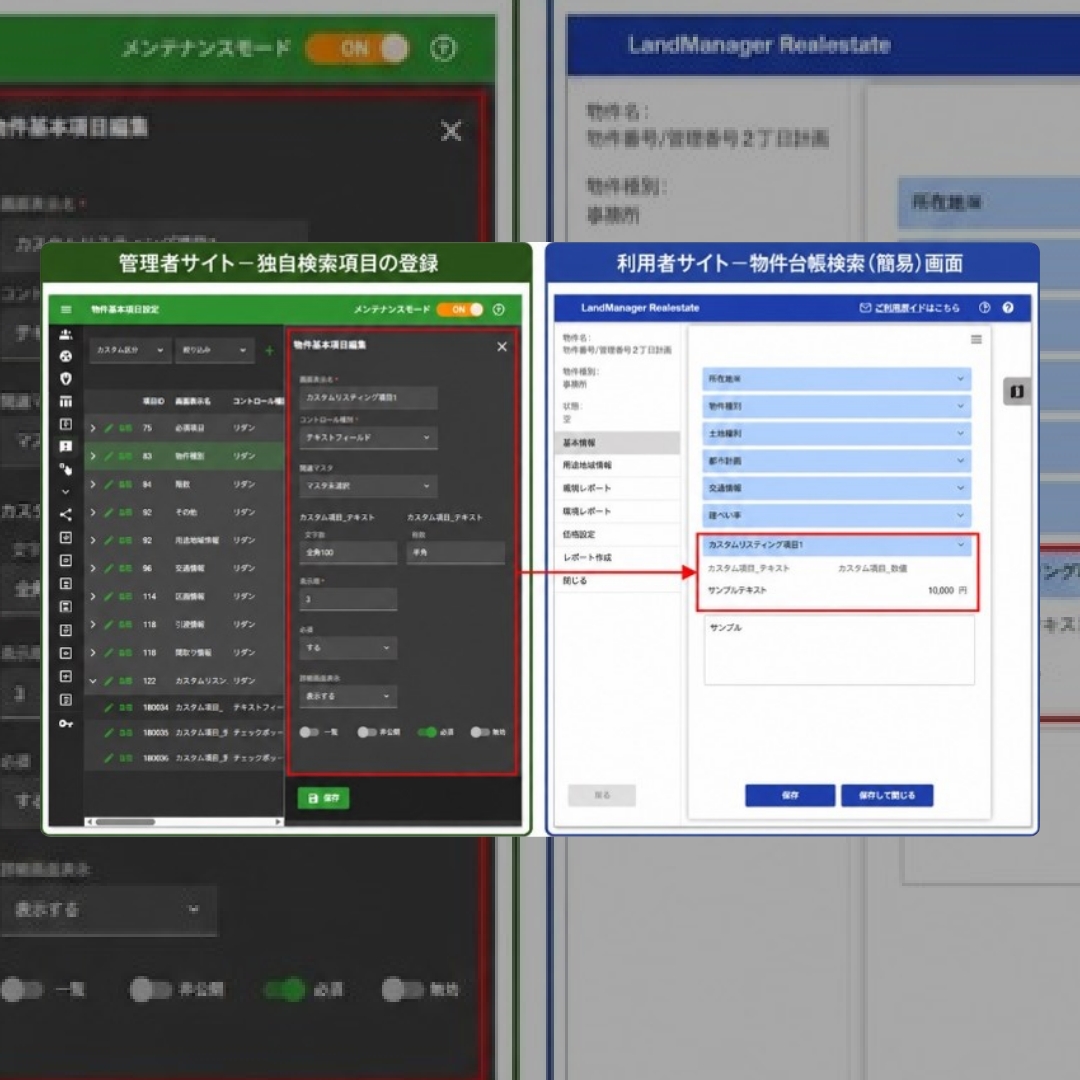Toggle the small 一覧 switch in the editor panel
Image resolution: width=1080 pixels, height=1080 pixels.
click(309, 731)
